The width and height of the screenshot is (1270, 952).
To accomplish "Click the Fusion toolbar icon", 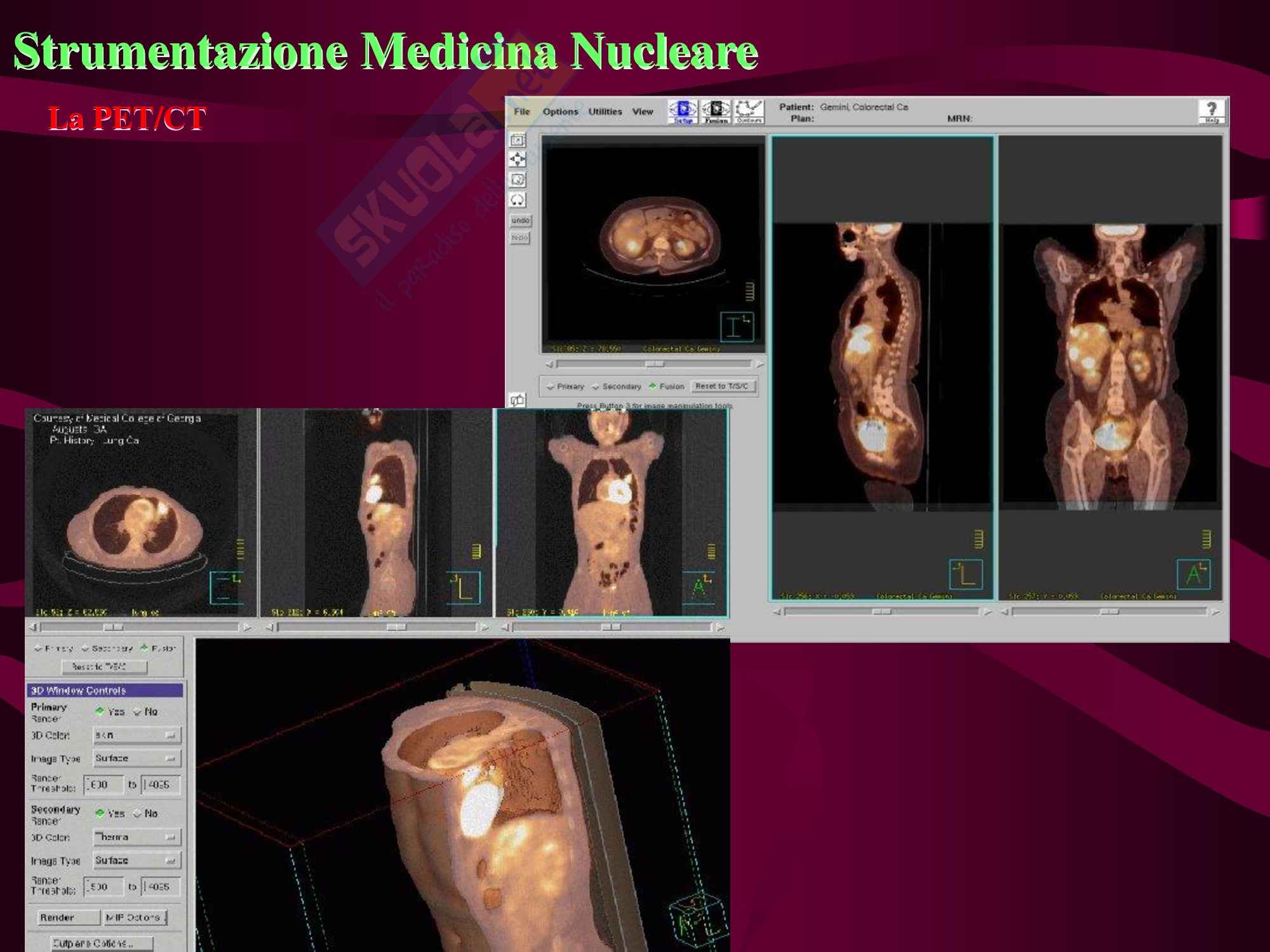I will coord(716,112).
